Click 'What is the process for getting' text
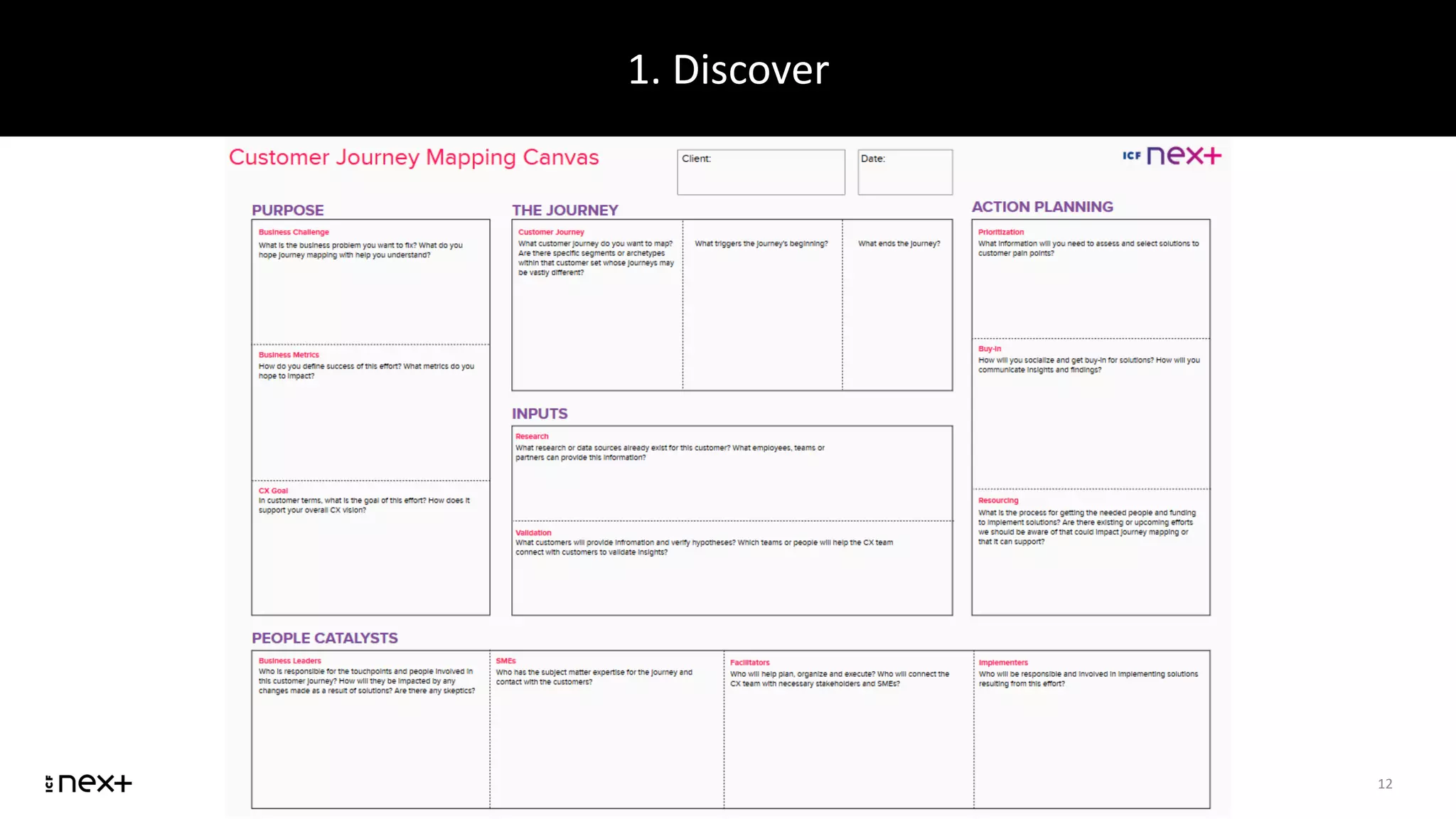1456x819 pixels. pos(1086,528)
